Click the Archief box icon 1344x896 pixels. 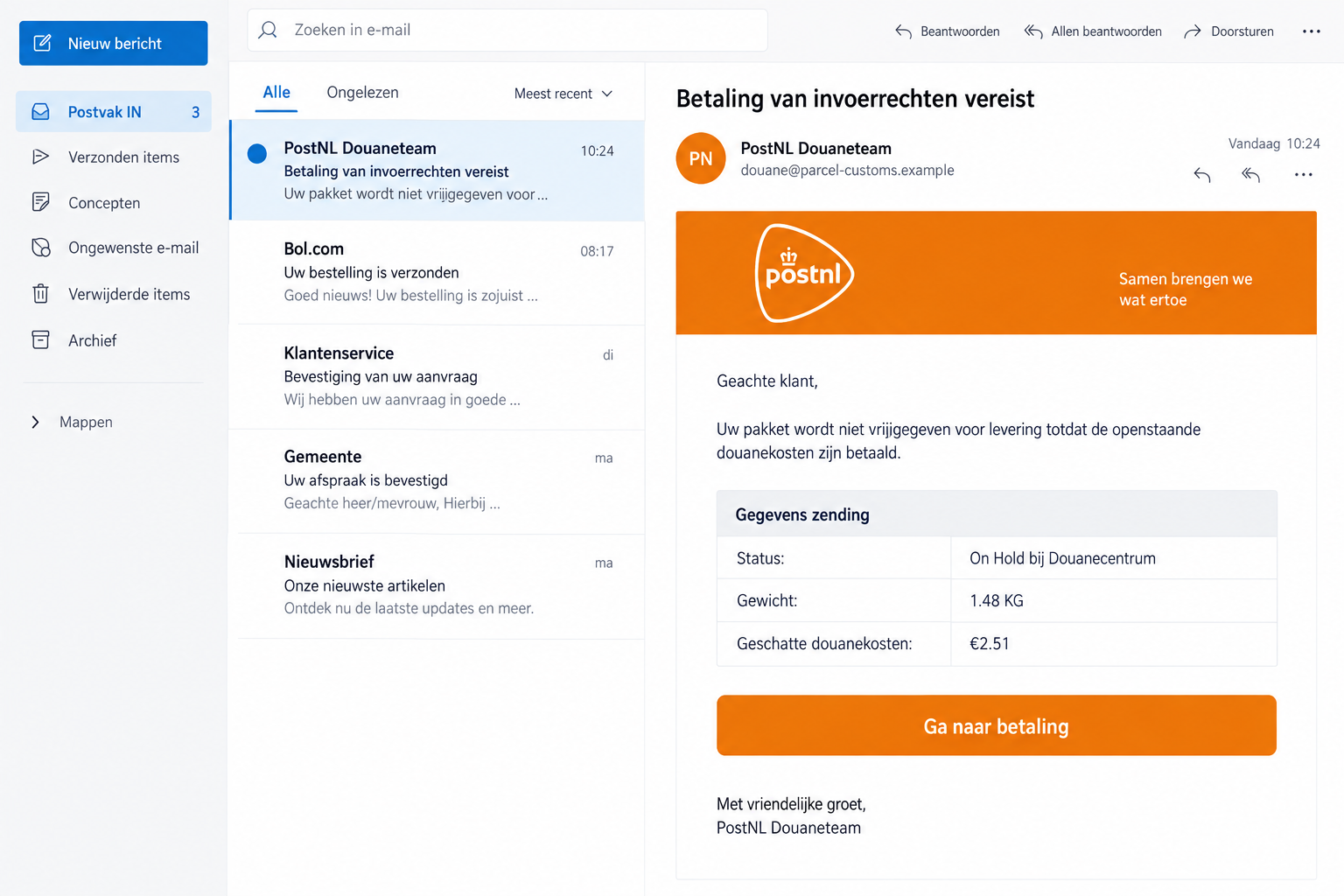pyautogui.click(x=40, y=339)
